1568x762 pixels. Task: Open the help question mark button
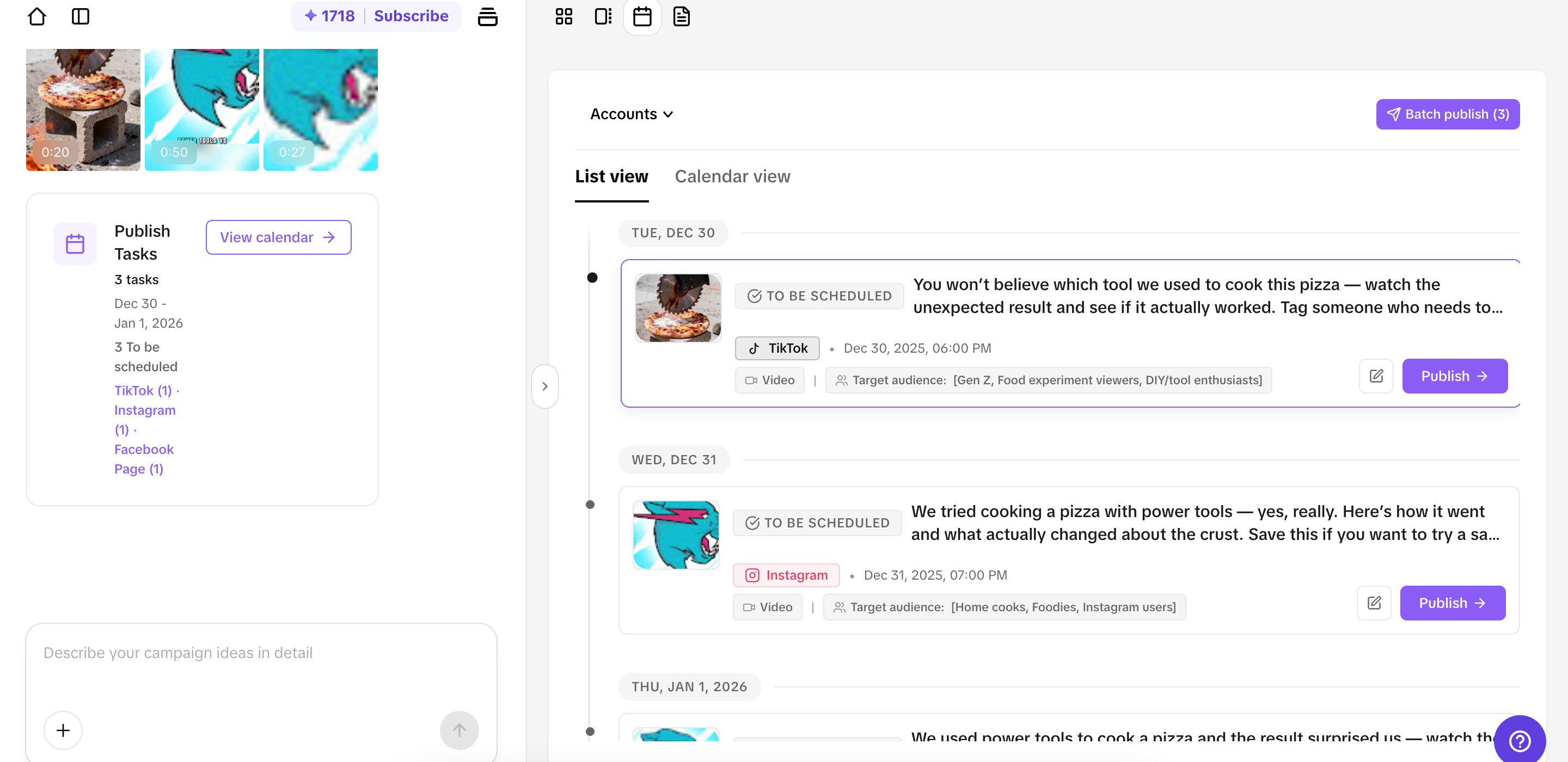[x=1520, y=741]
